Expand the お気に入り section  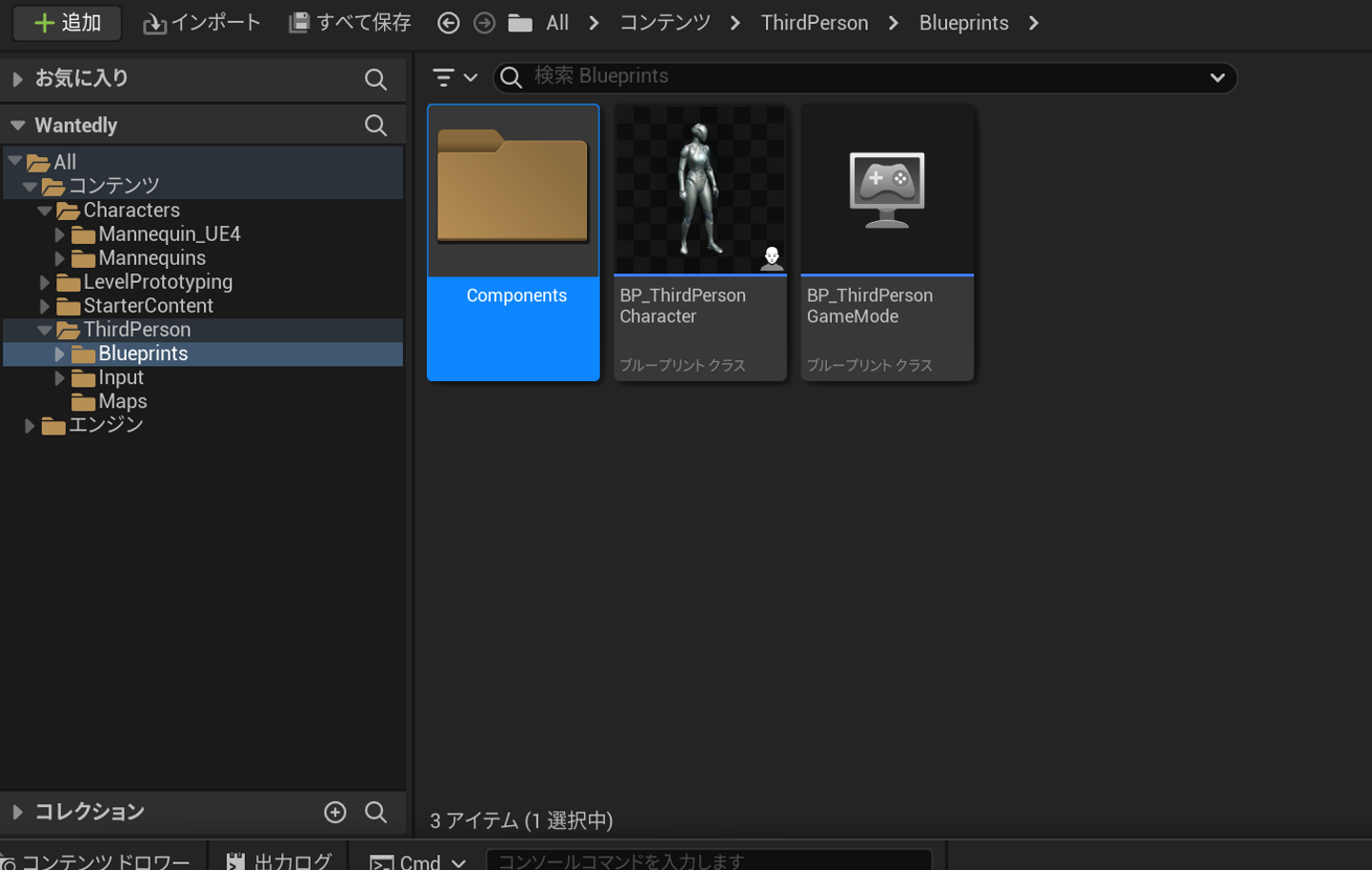coord(17,79)
